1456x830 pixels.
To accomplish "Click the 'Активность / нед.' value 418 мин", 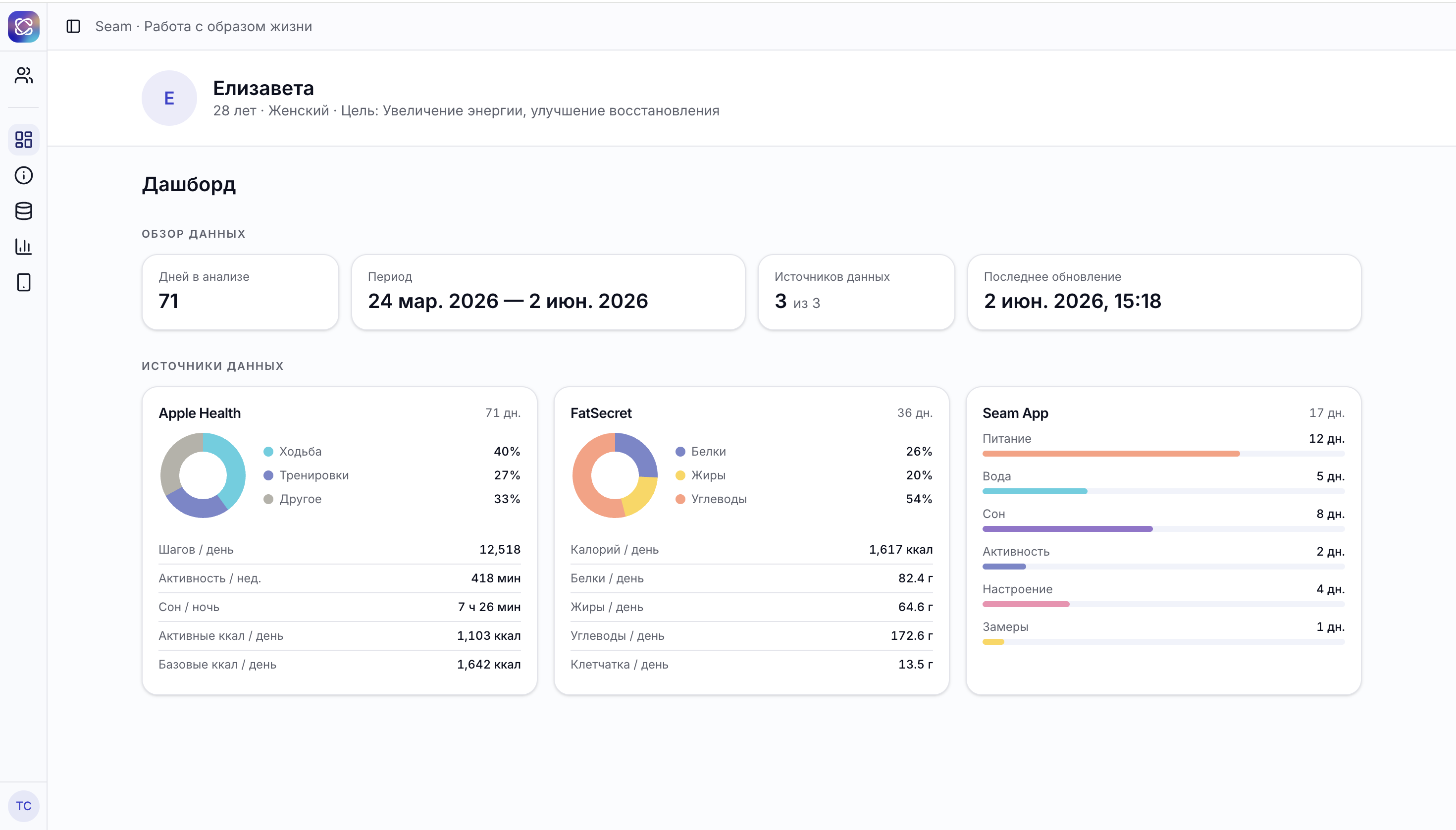I will pyautogui.click(x=496, y=578).
